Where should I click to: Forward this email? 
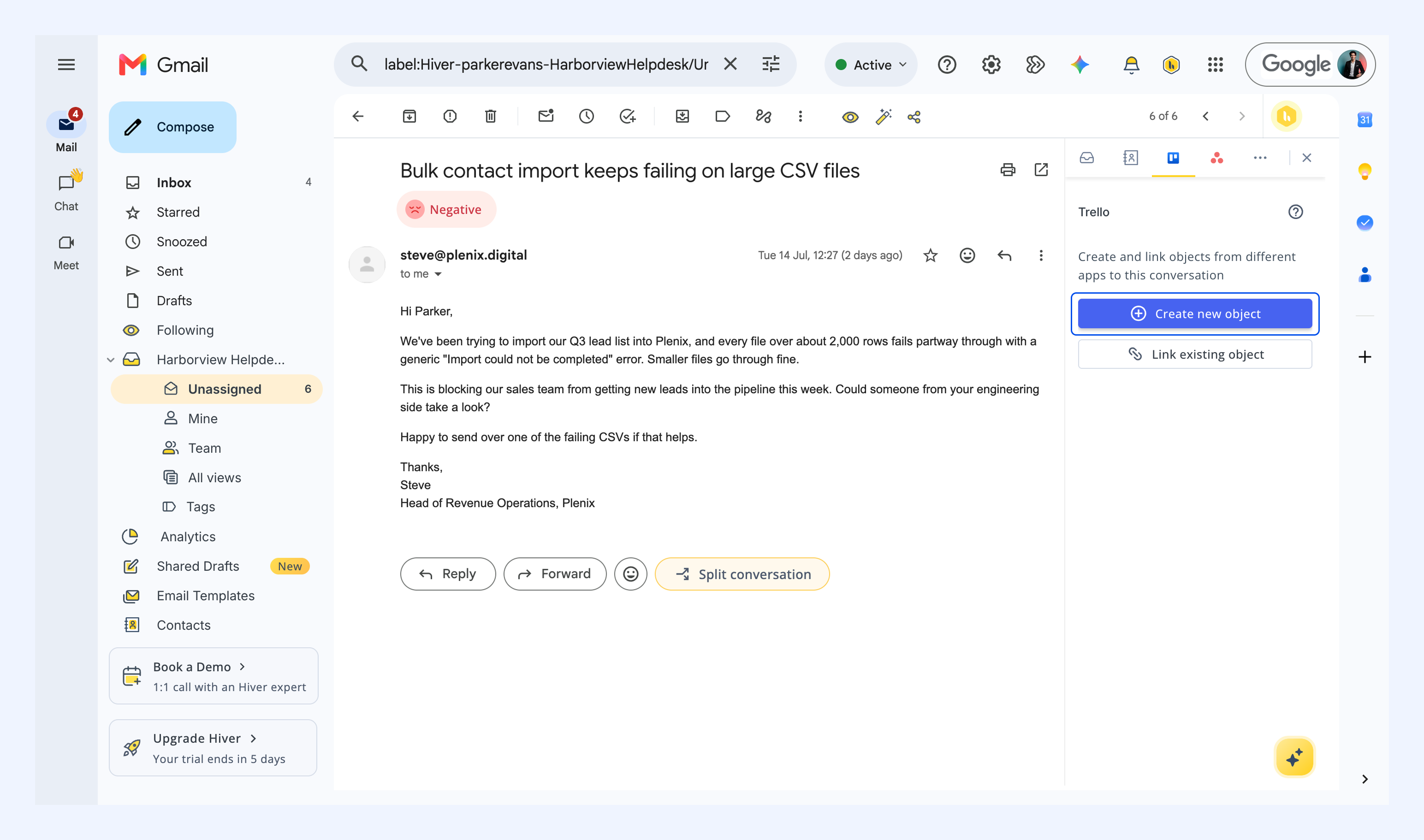coord(555,574)
